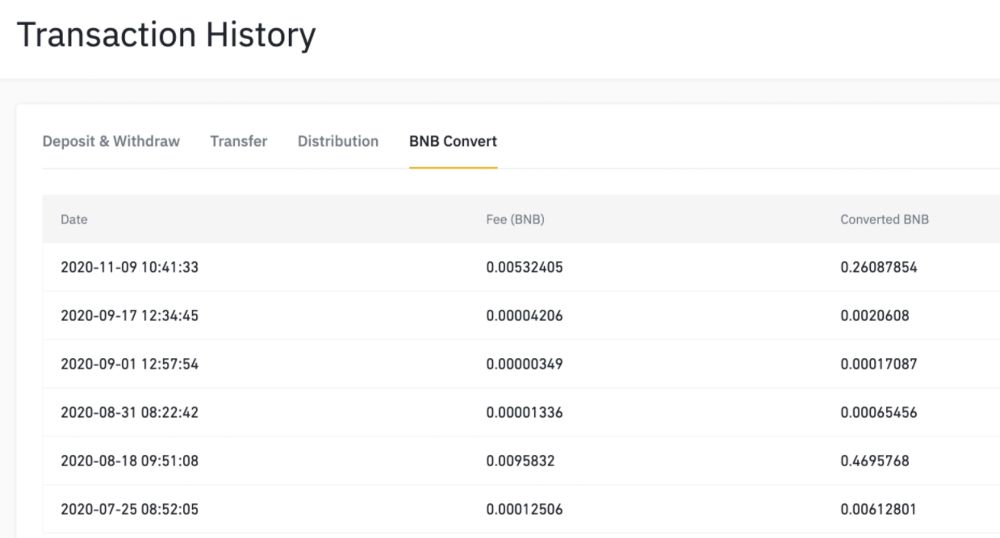This screenshot has width=1000, height=538.
Task: Click the converted amount 0.00612801
Action: tap(878, 509)
